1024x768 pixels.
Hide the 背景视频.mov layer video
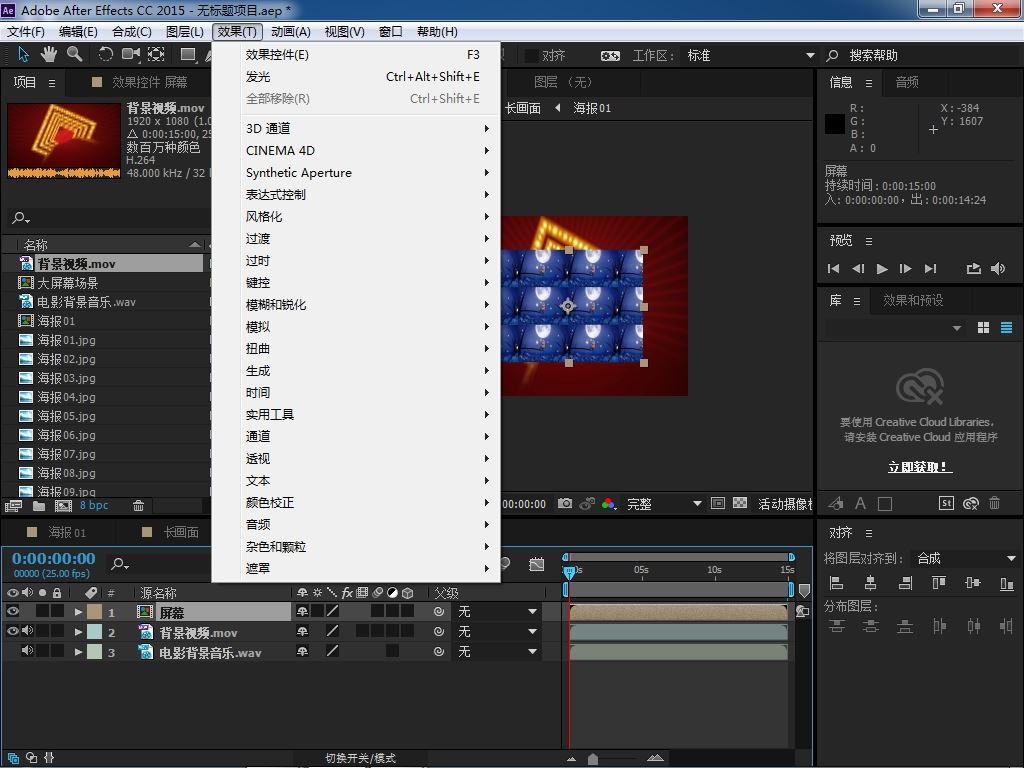click(x=12, y=631)
